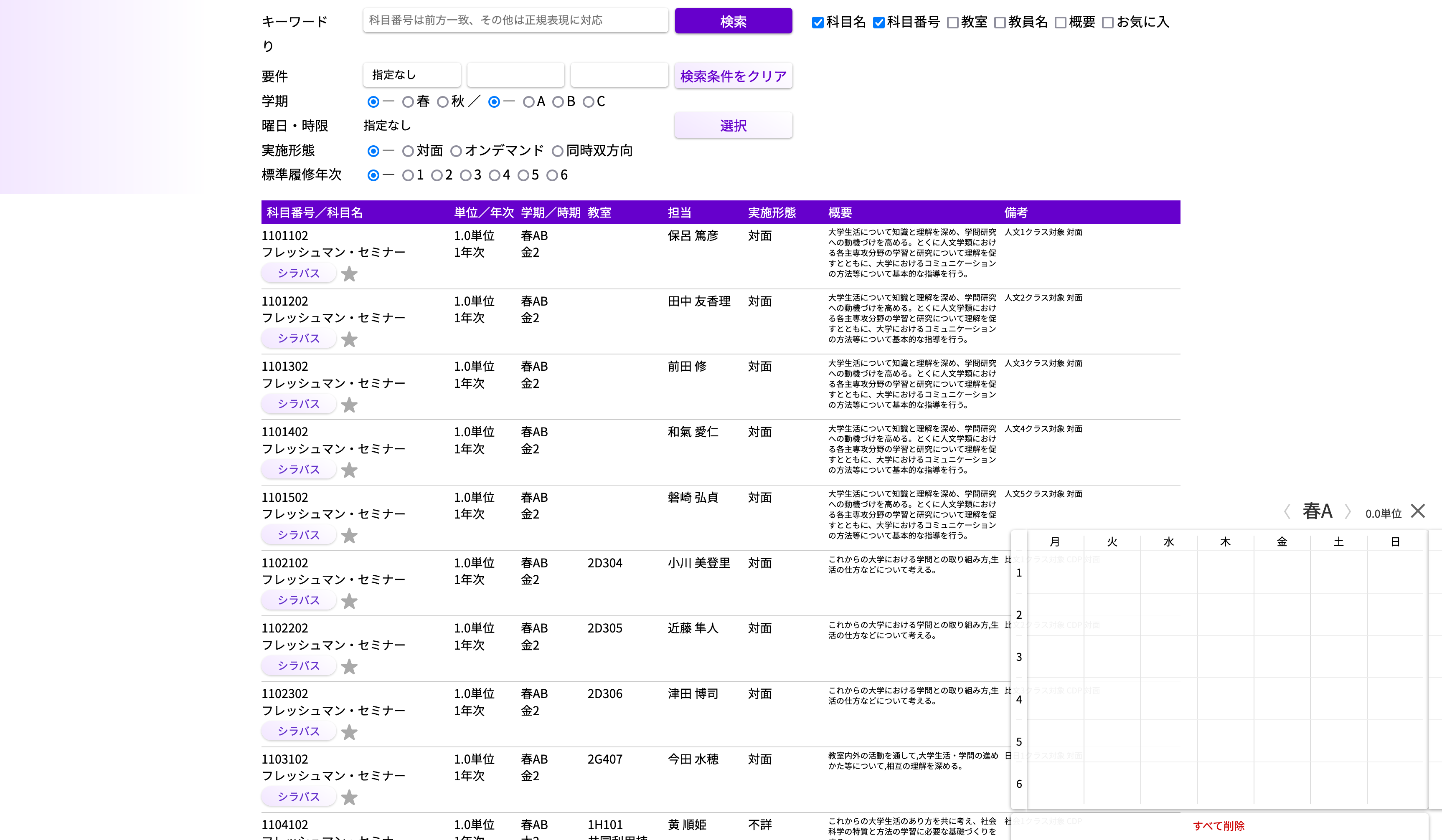Open シラバス for course 1103102

coord(298,797)
